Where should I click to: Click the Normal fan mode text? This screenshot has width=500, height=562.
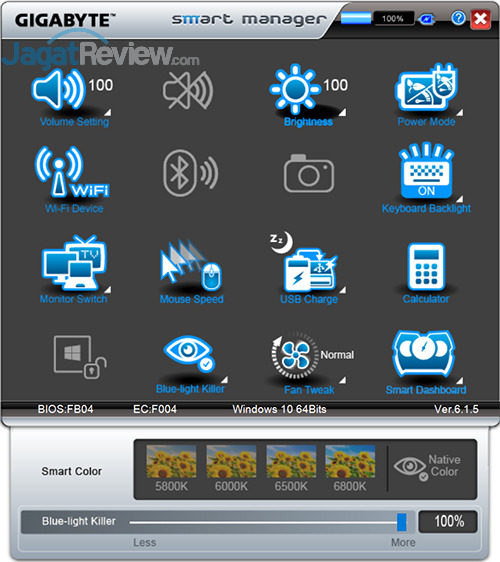(337, 355)
